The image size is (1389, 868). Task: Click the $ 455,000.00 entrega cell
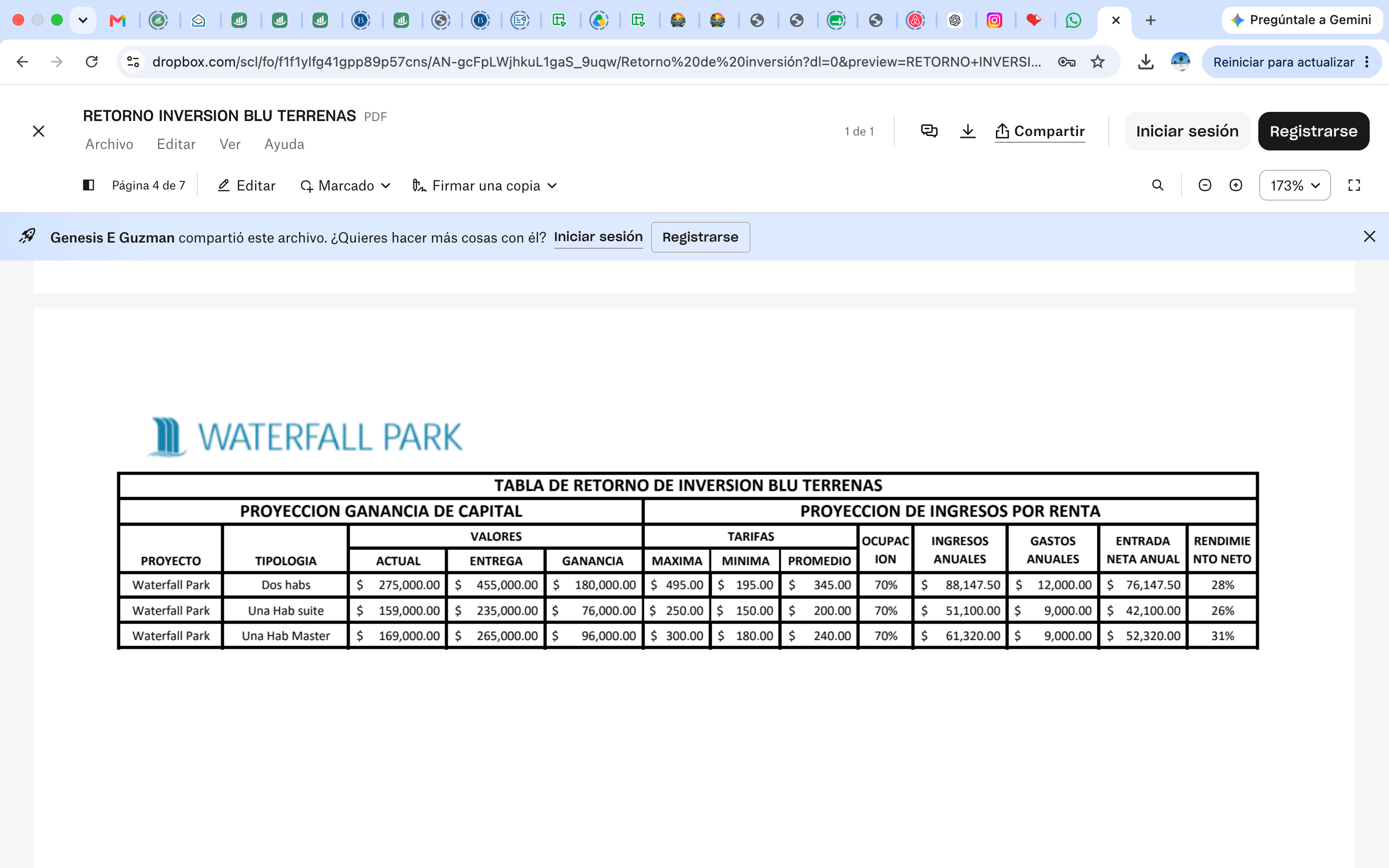[496, 585]
